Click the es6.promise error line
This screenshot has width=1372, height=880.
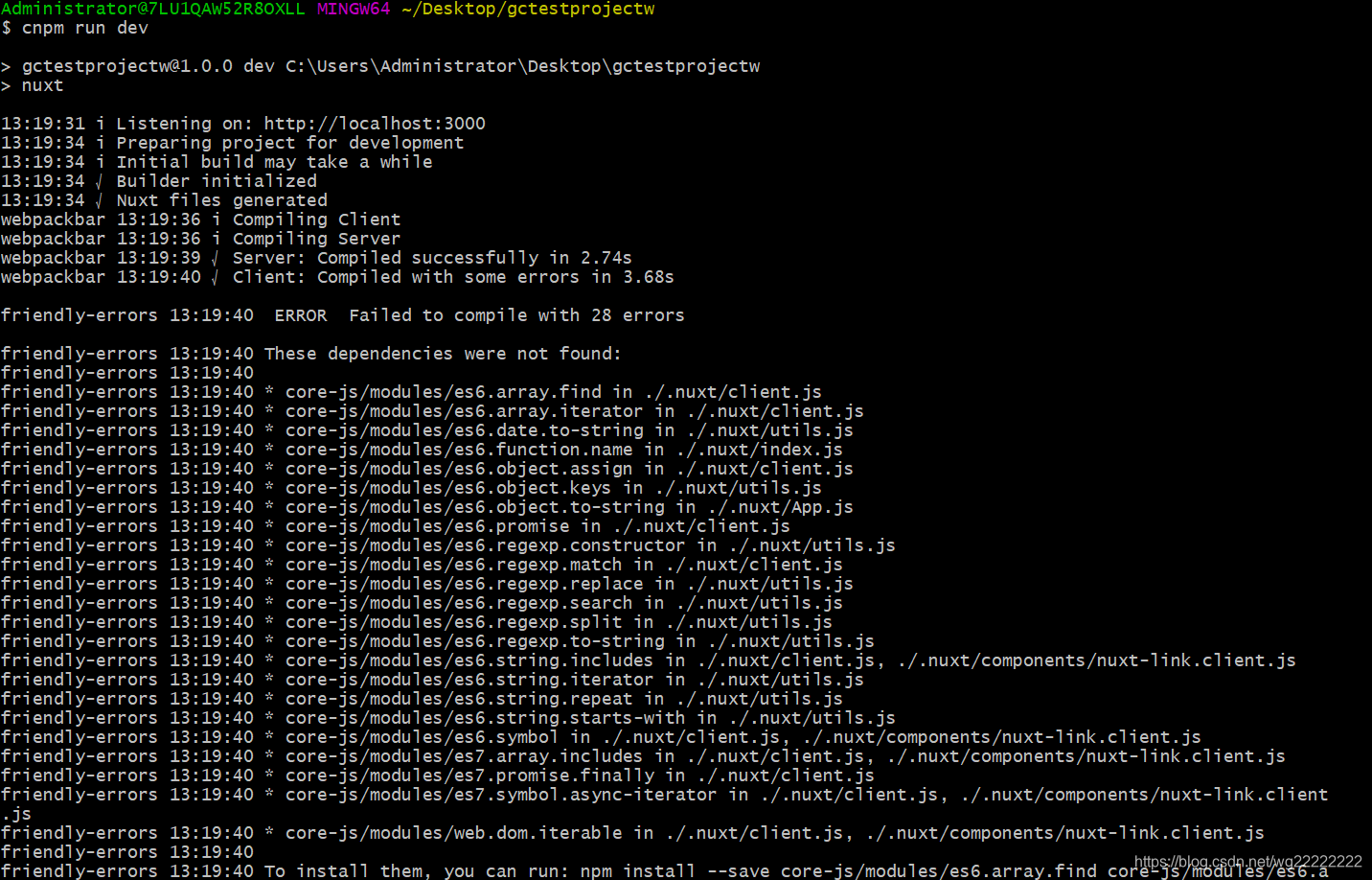pos(396,526)
